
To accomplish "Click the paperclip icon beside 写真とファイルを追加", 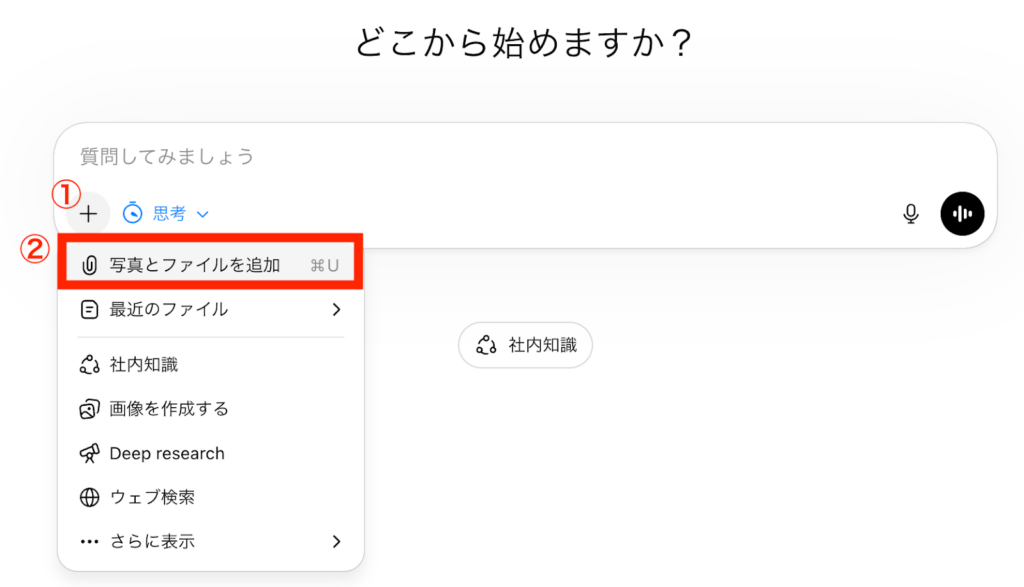I will point(90,262).
